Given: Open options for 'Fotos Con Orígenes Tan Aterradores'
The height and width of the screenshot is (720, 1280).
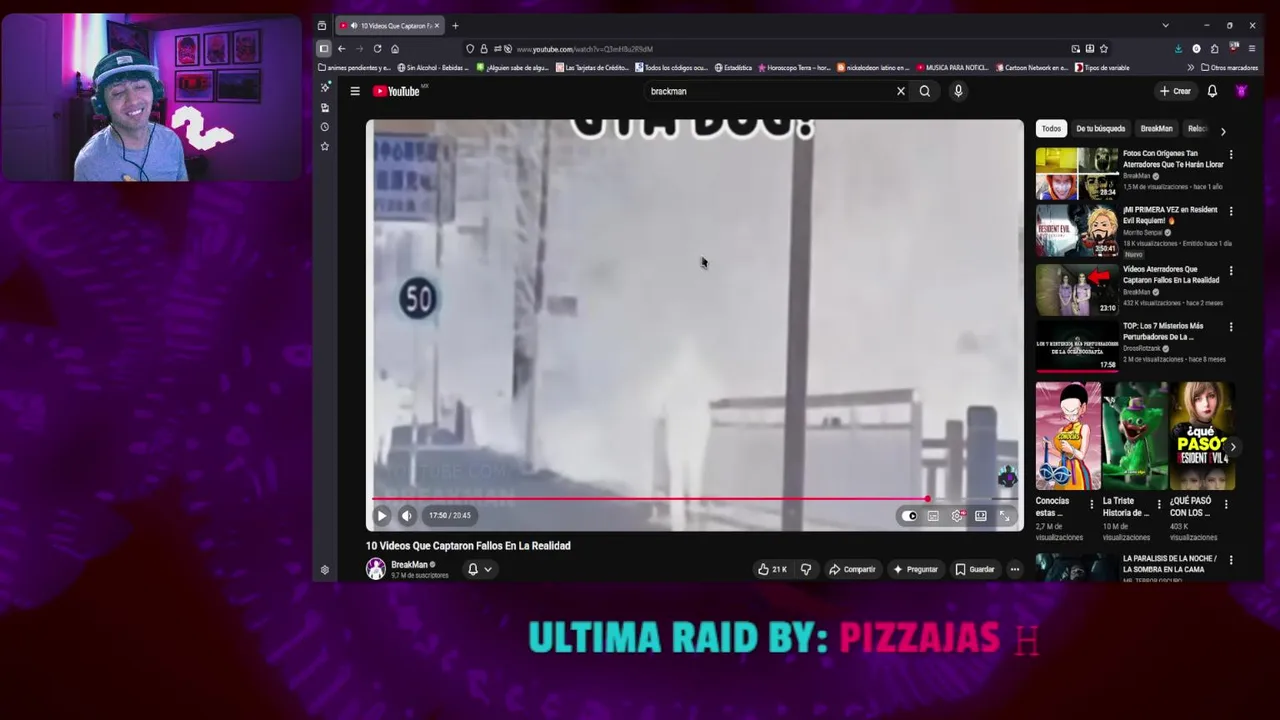Looking at the screenshot, I should [1231, 155].
